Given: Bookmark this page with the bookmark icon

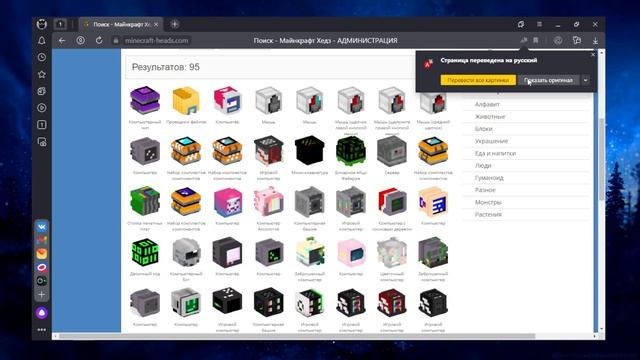Looking at the screenshot, I should [x=536, y=40].
